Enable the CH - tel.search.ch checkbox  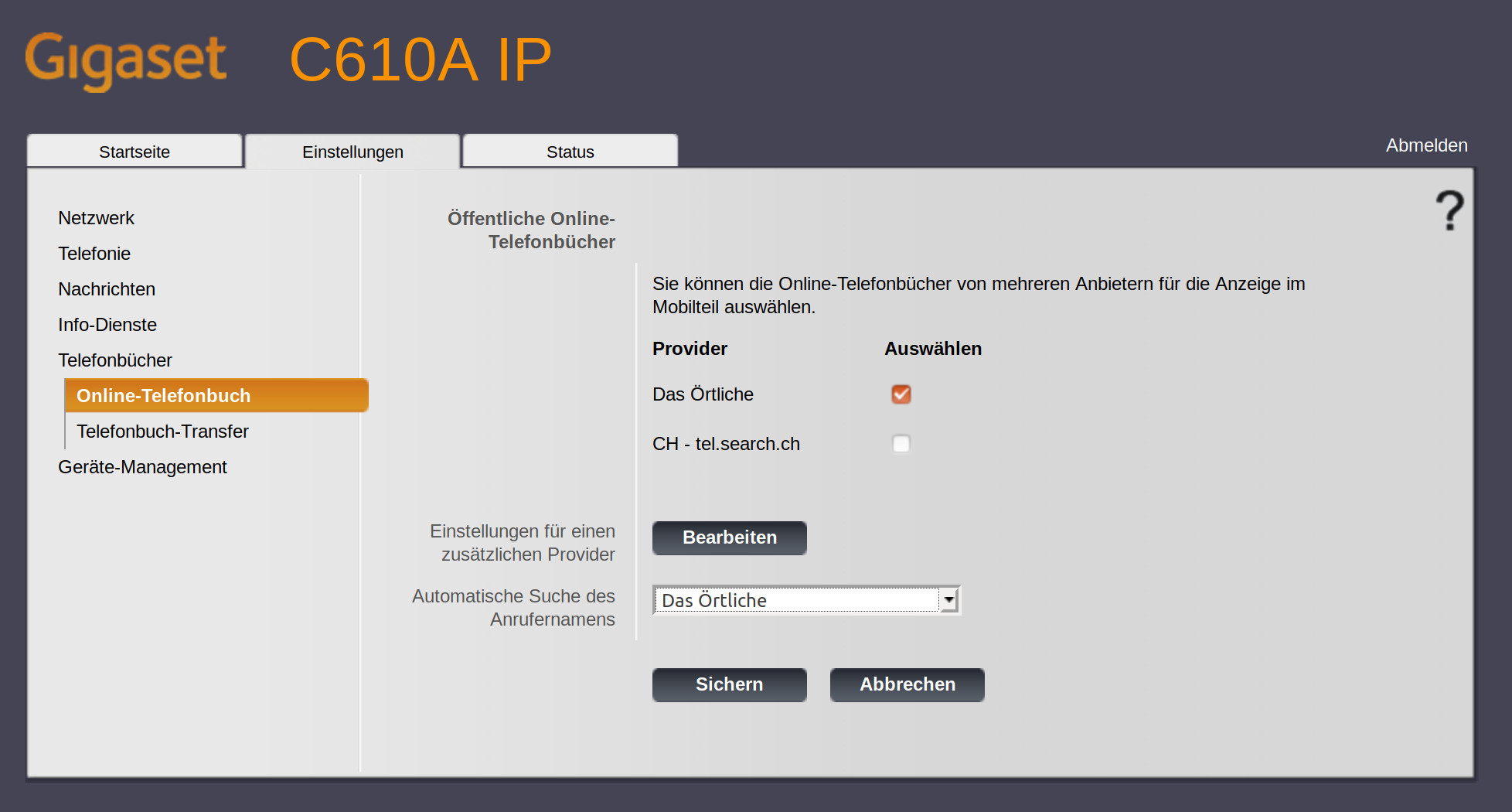[x=901, y=444]
